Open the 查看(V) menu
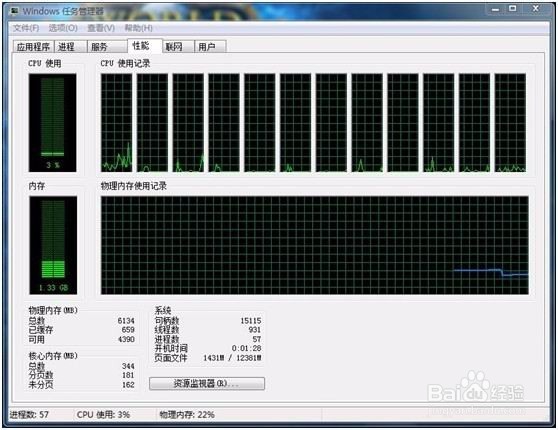The height and width of the screenshot is (430, 558). tap(101, 28)
